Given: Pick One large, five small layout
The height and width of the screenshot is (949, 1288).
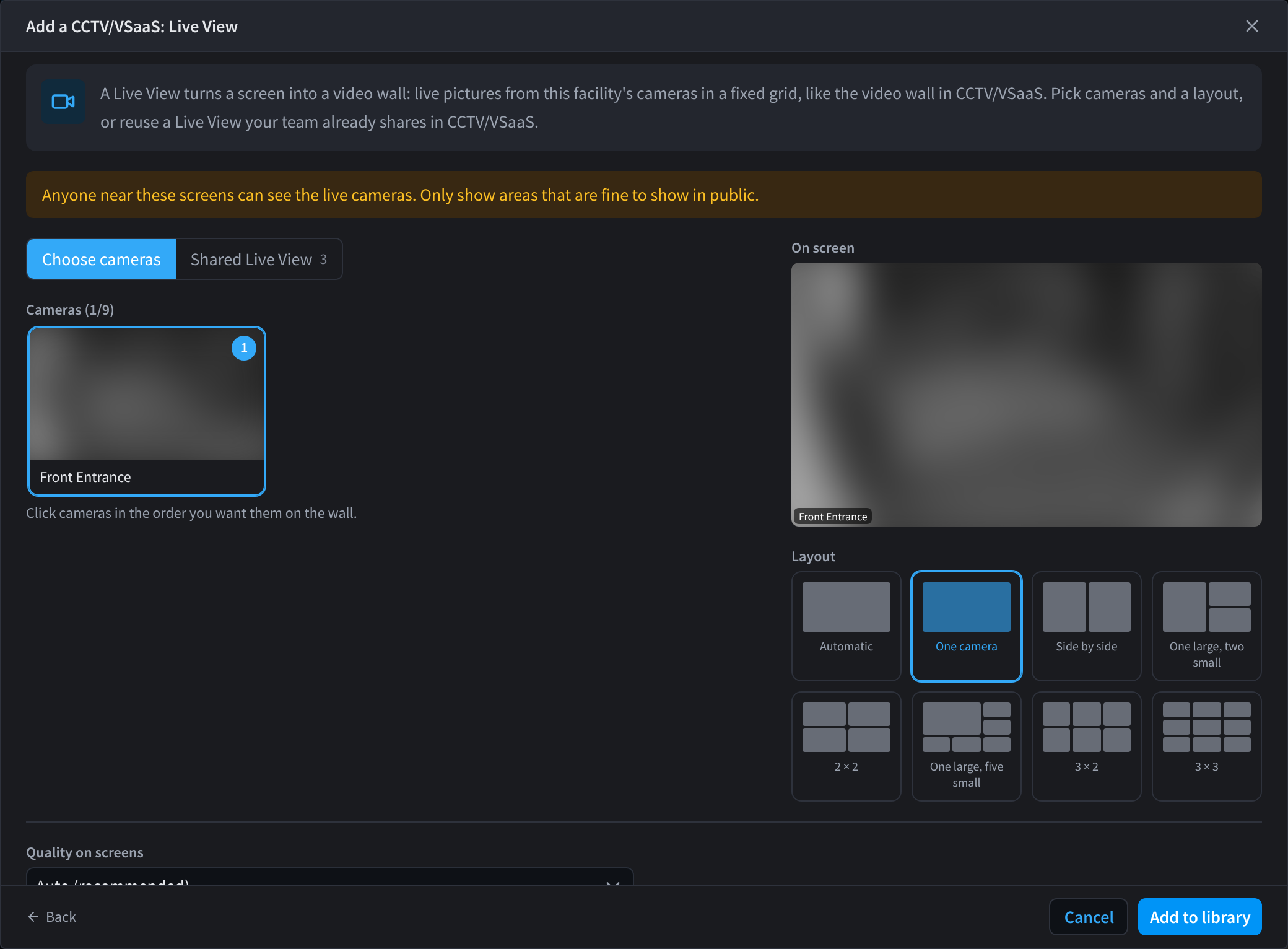Looking at the screenshot, I should click(966, 746).
